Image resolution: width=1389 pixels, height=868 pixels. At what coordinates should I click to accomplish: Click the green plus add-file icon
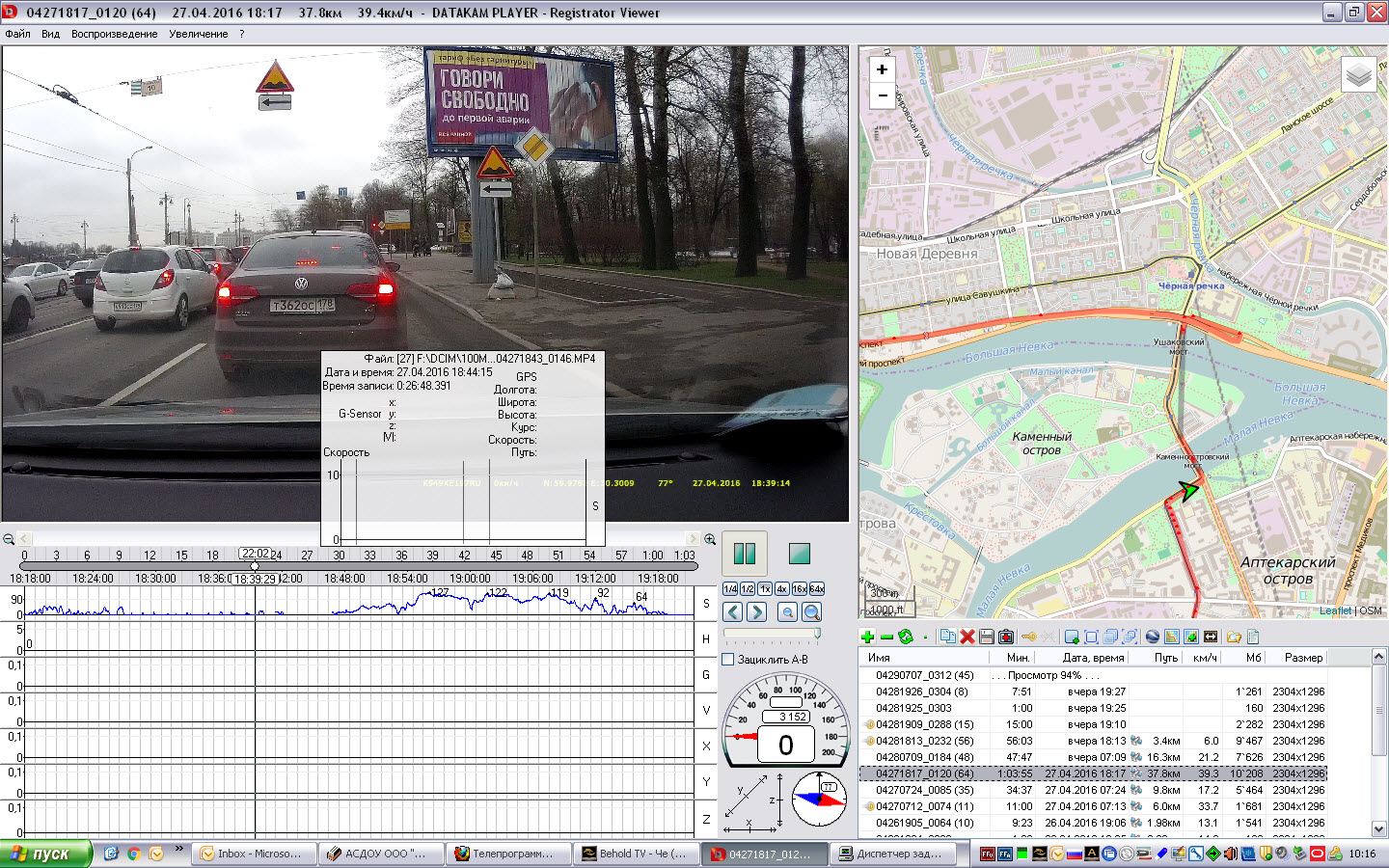pyautogui.click(x=867, y=637)
